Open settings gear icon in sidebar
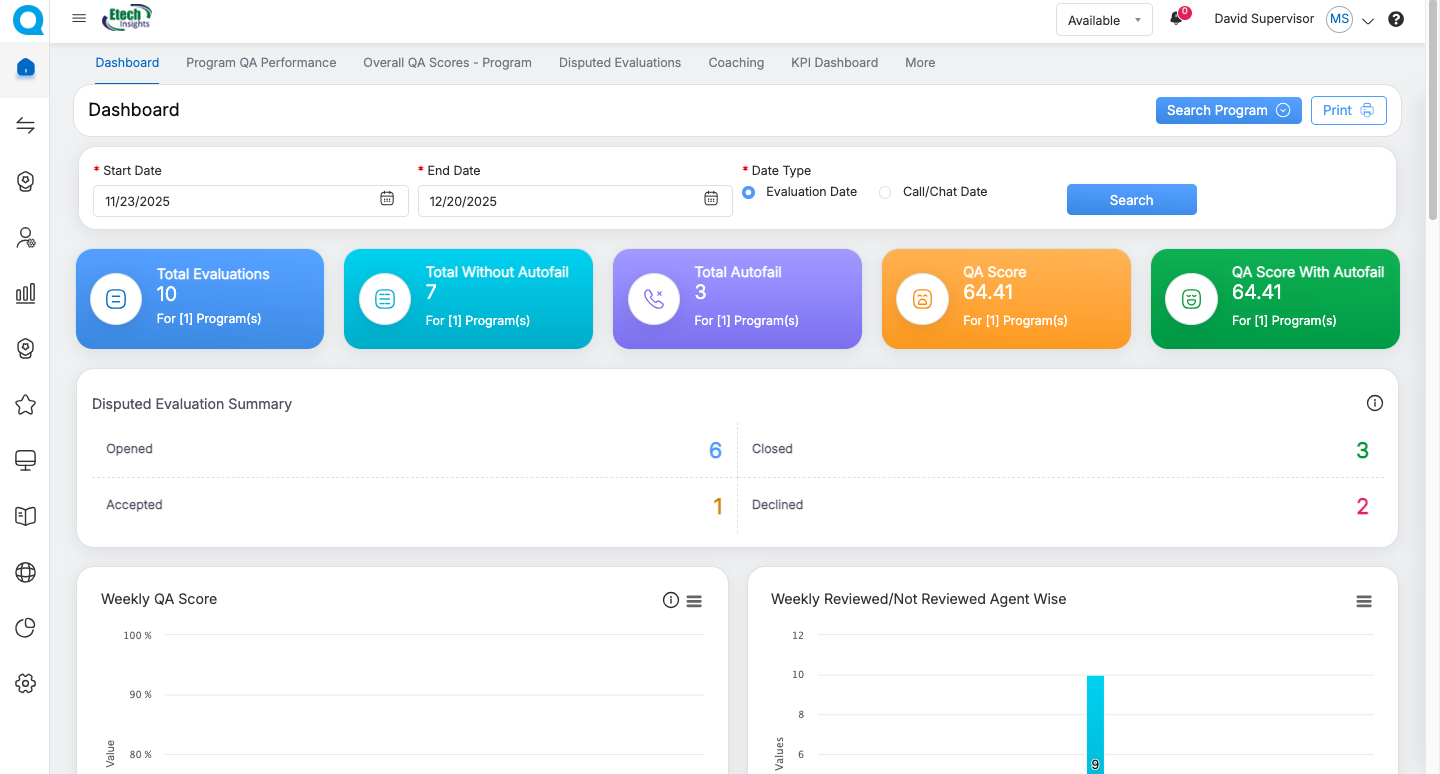Screen dimensions: 1440x774 click(26, 683)
